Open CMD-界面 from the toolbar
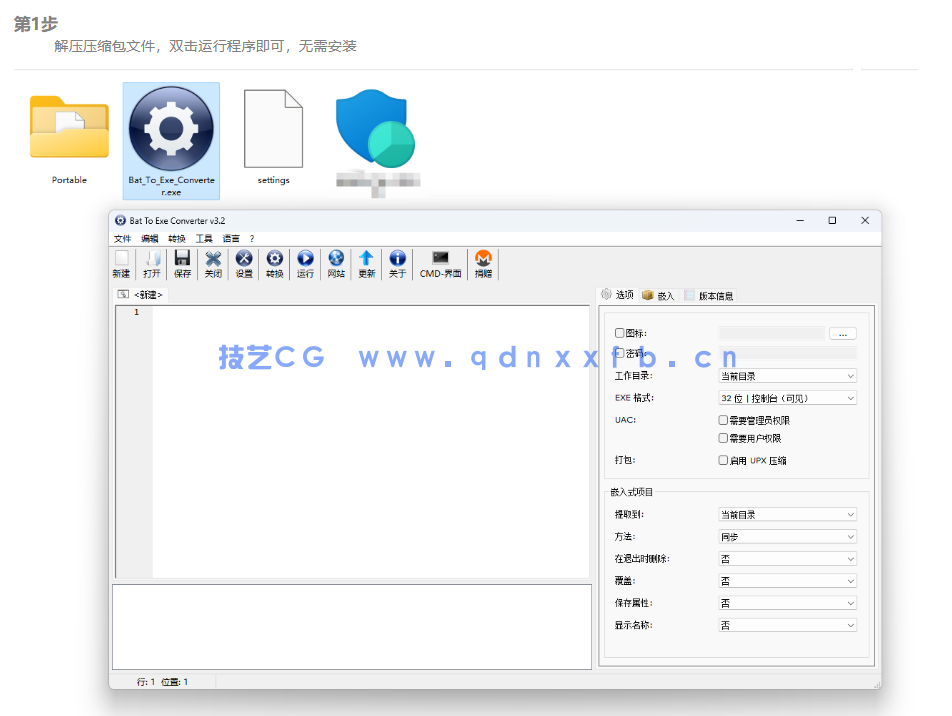The width and height of the screenshot is (952, 716). (440, 263)
